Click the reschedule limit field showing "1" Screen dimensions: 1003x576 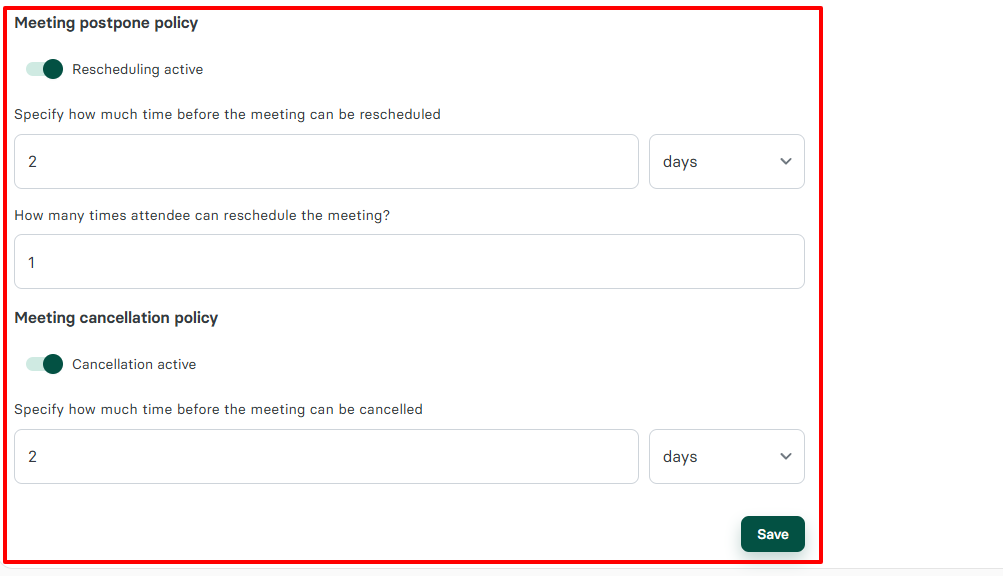click(409, 262)
